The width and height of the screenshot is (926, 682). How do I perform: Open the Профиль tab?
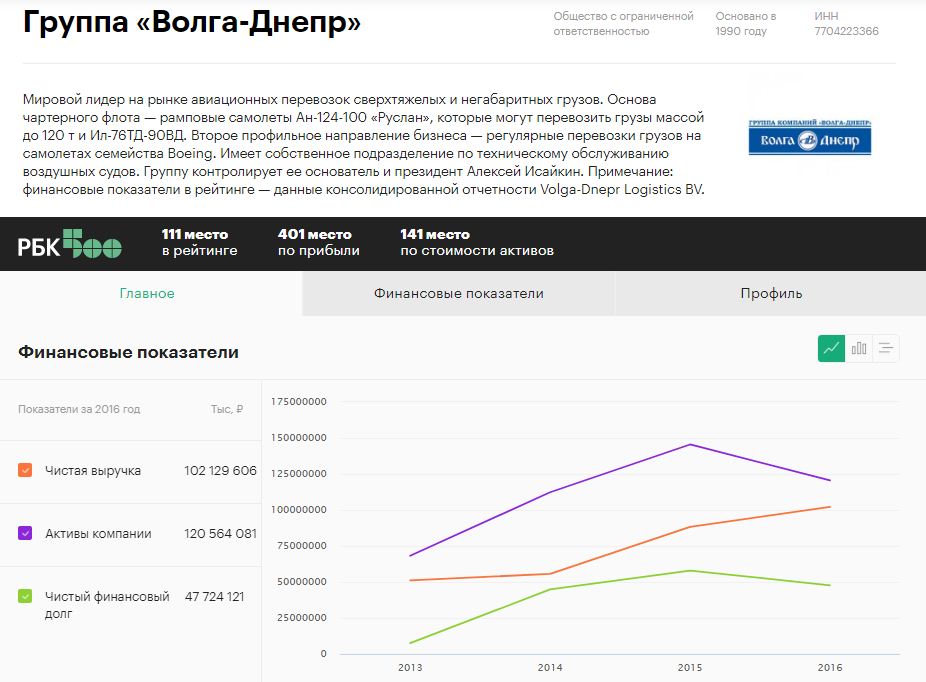click(x=770, y=293)
